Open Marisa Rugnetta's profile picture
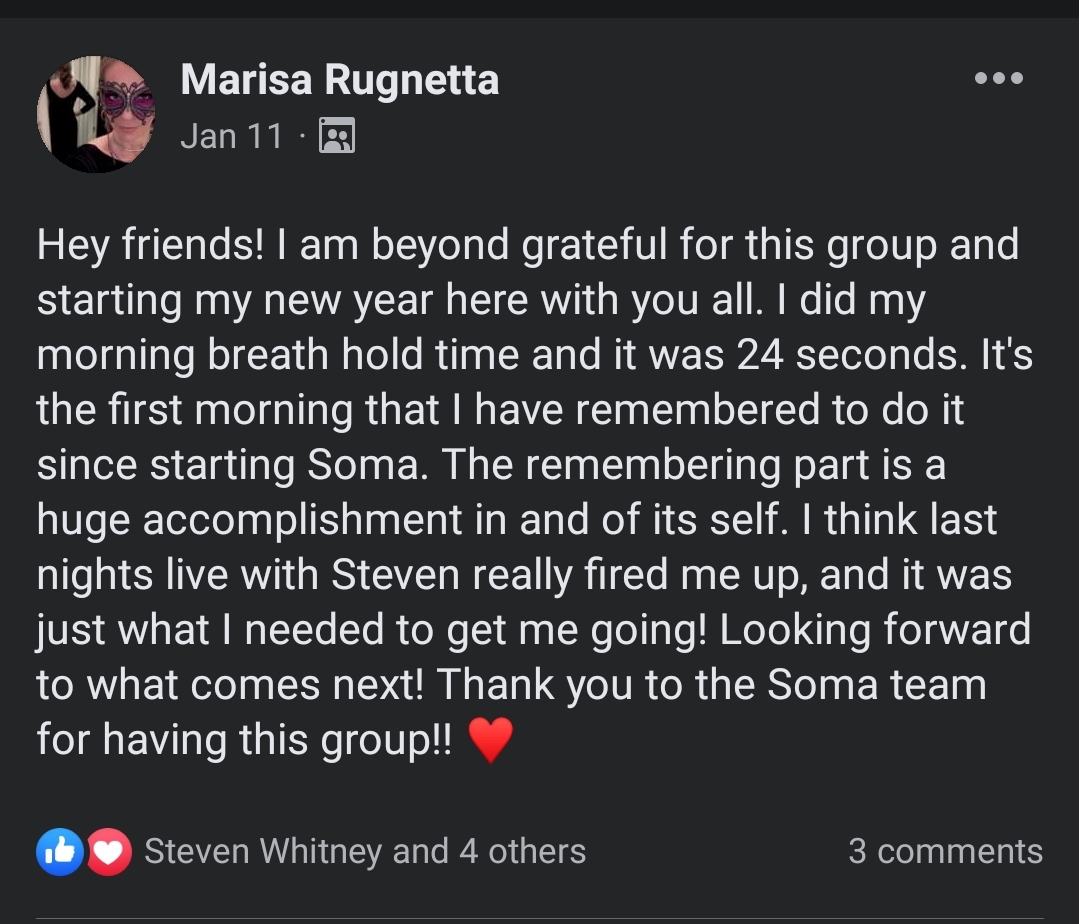 click(x=96, y=114)
